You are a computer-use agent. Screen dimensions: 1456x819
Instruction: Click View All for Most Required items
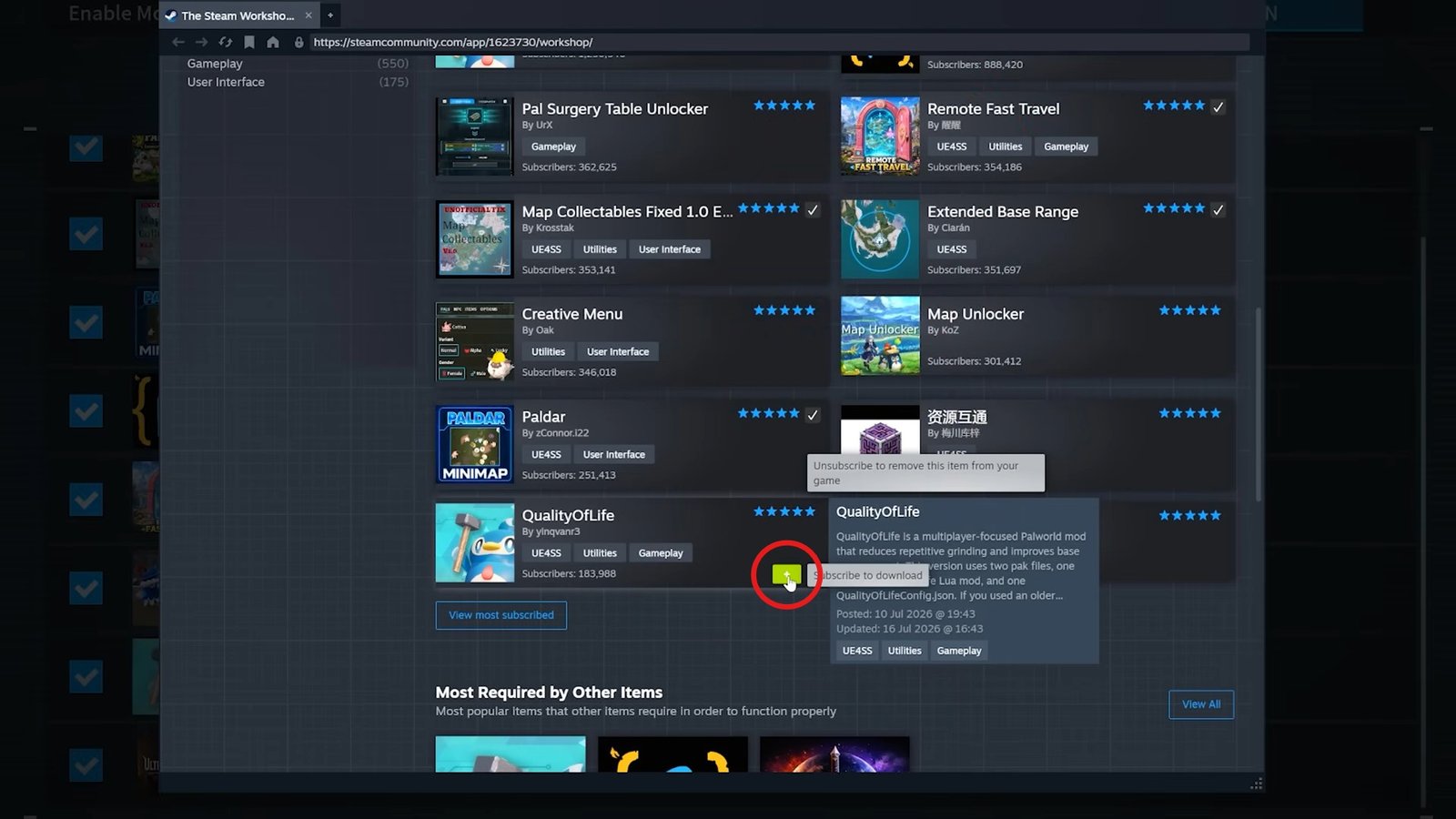pyautogui.click(x=1201, y=704)
